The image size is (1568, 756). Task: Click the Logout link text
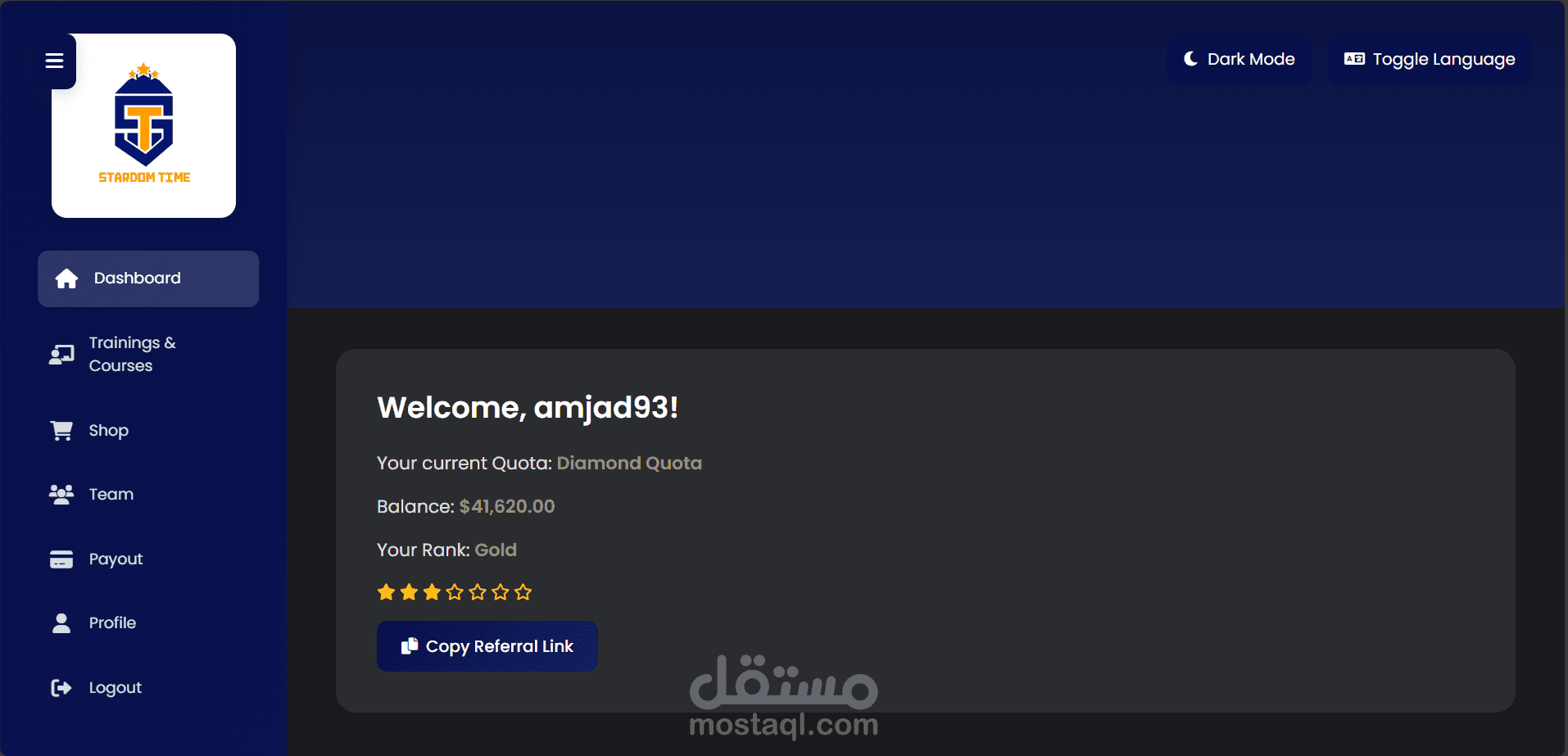[116, 688]
